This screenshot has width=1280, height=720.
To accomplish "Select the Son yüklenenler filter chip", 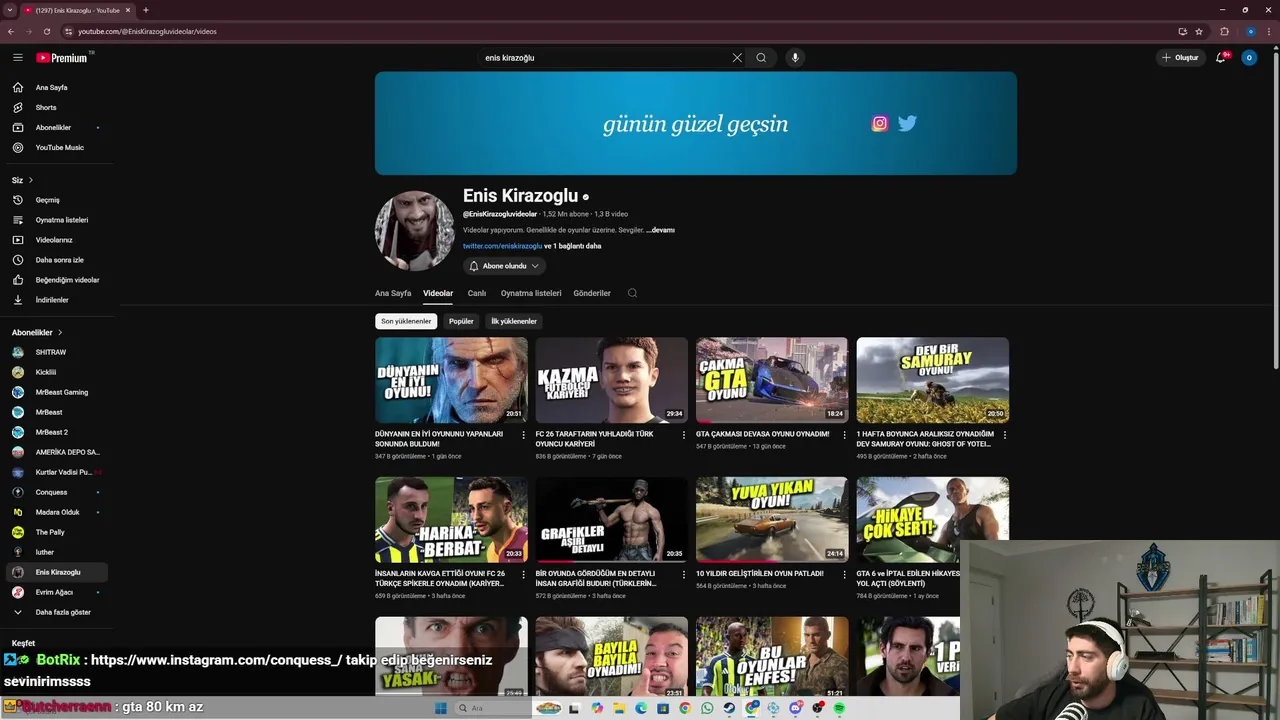I will coord(406,321).
